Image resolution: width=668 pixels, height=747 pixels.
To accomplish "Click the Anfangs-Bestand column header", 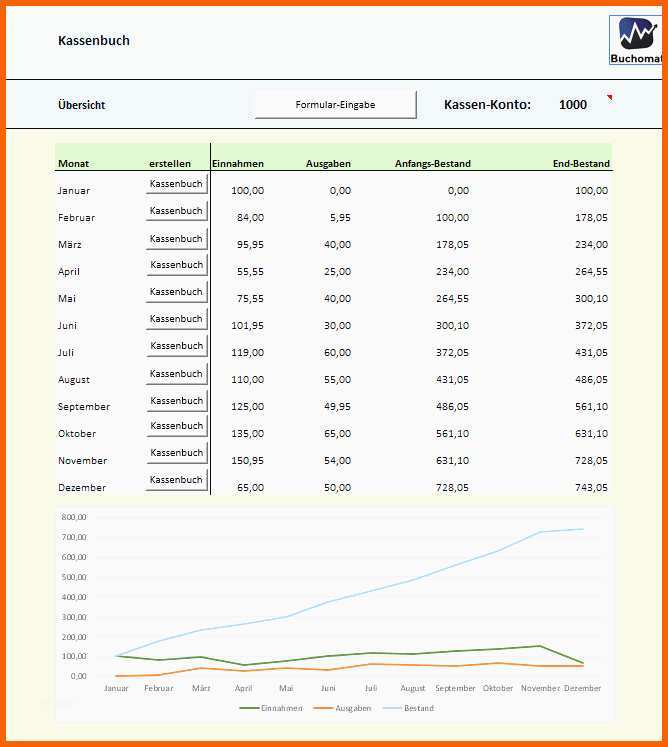I will point(432,164).
